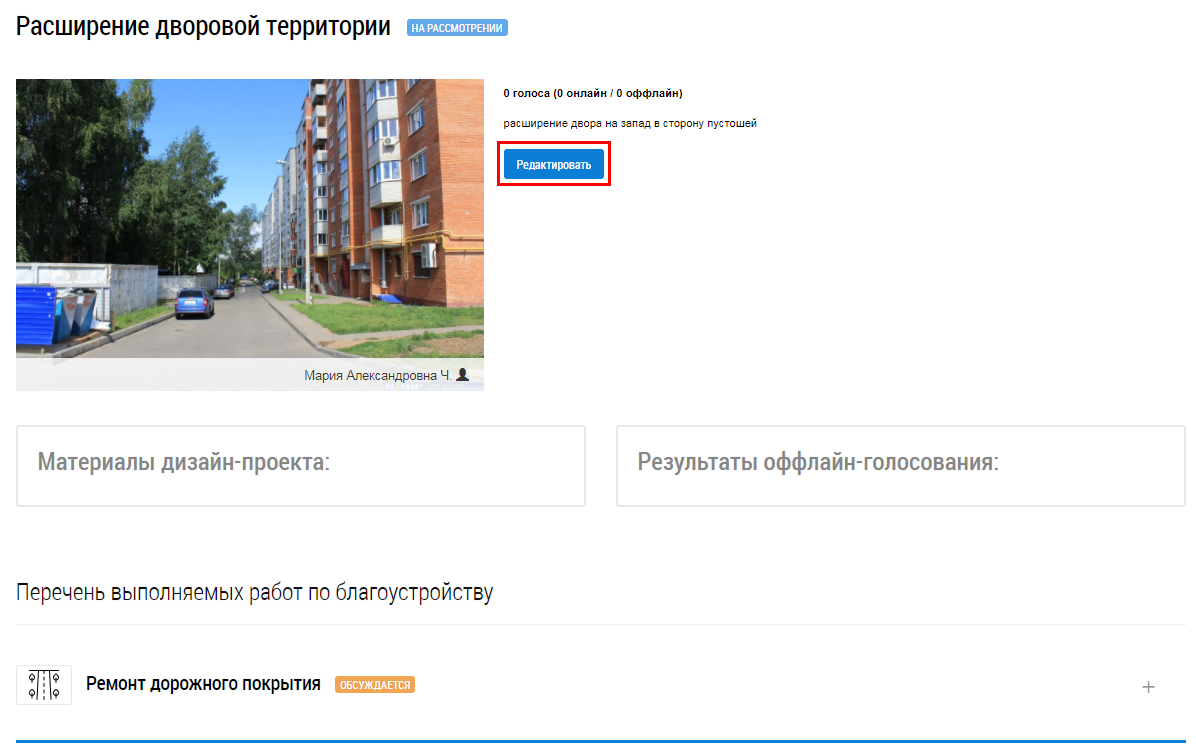Screen dimensions: 1196x753
Task: Click author name Мария Александровна Ч.
Action: pyautogui.click(x=377, y=375)
